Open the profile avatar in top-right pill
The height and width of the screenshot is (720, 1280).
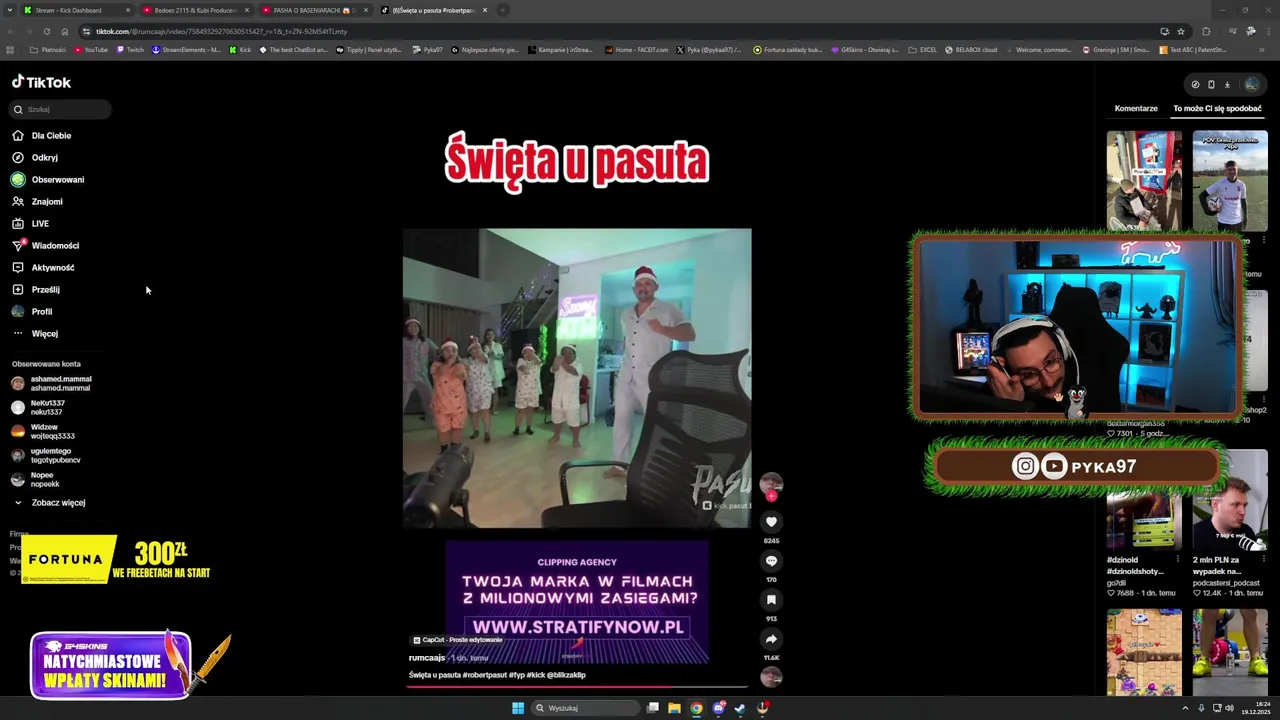click(x=1251, y=84)
